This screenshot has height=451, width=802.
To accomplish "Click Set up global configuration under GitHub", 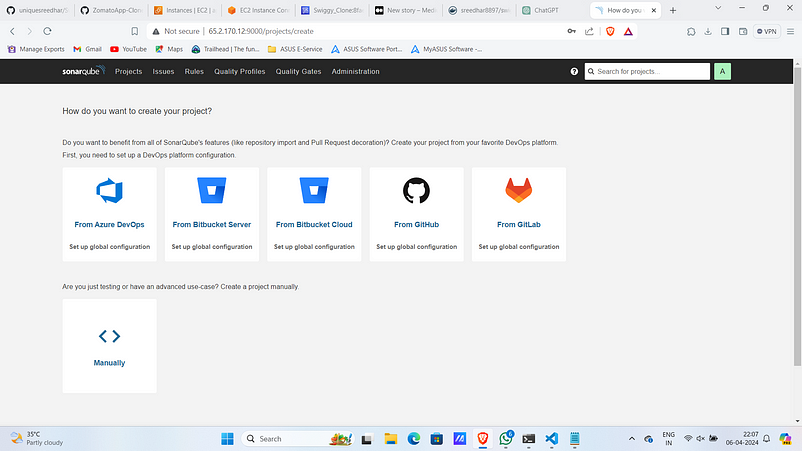I will click(416, 246).
